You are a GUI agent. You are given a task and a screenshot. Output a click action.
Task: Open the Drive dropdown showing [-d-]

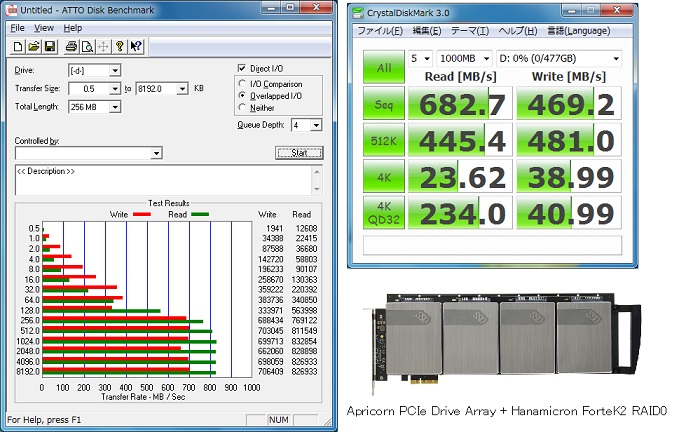tap(115, 70)
